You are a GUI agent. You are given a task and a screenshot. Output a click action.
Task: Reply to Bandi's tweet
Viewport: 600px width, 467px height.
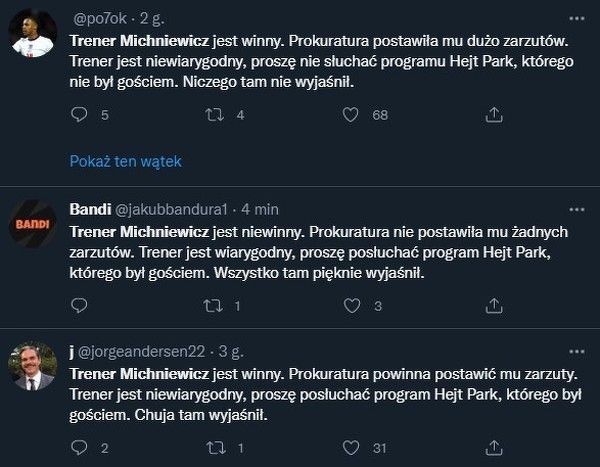tap(78, 306)
